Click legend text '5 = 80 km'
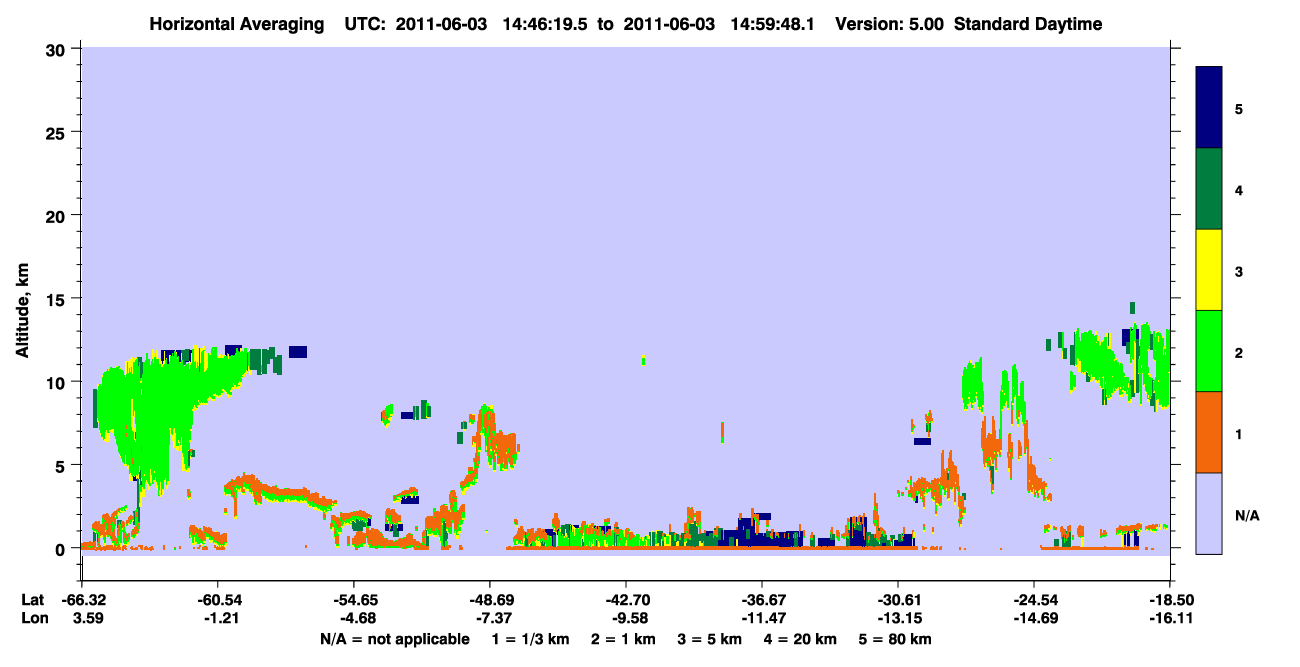Screen dimensions: 1300x667 pyautogui.click(x=895, y=639)
